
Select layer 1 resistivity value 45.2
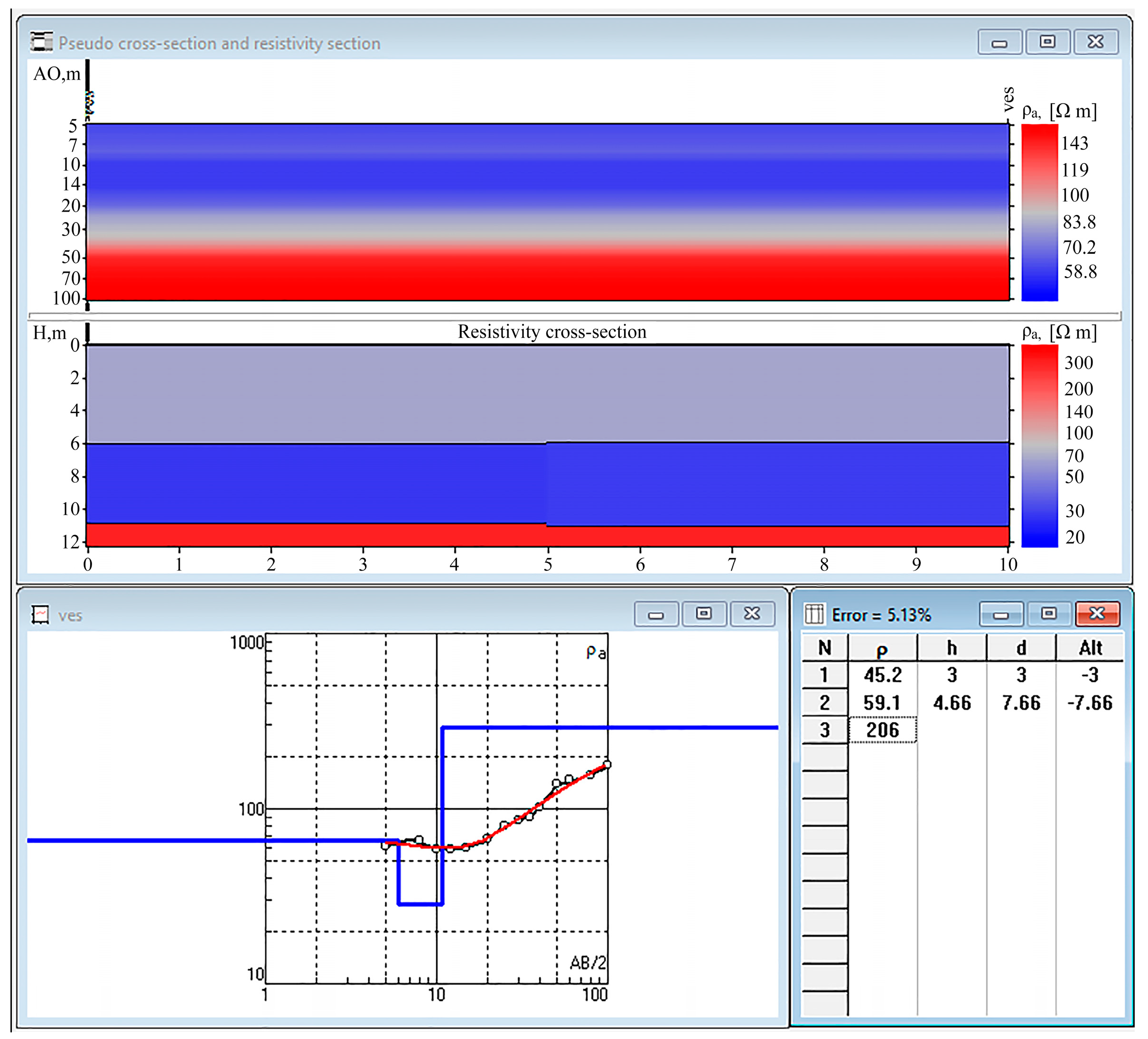tap(882, 675)
